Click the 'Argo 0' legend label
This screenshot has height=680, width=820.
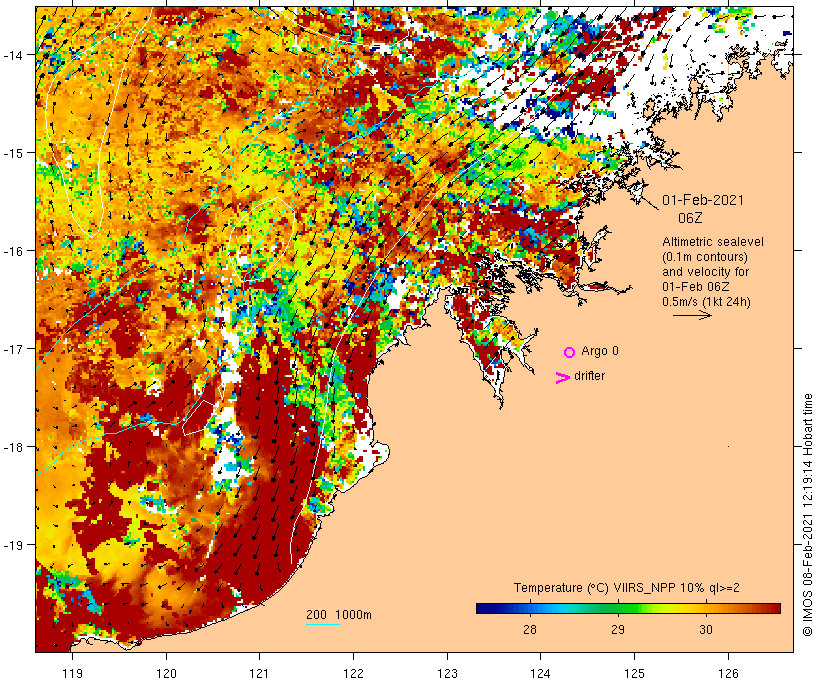click(x=600, y=350)
